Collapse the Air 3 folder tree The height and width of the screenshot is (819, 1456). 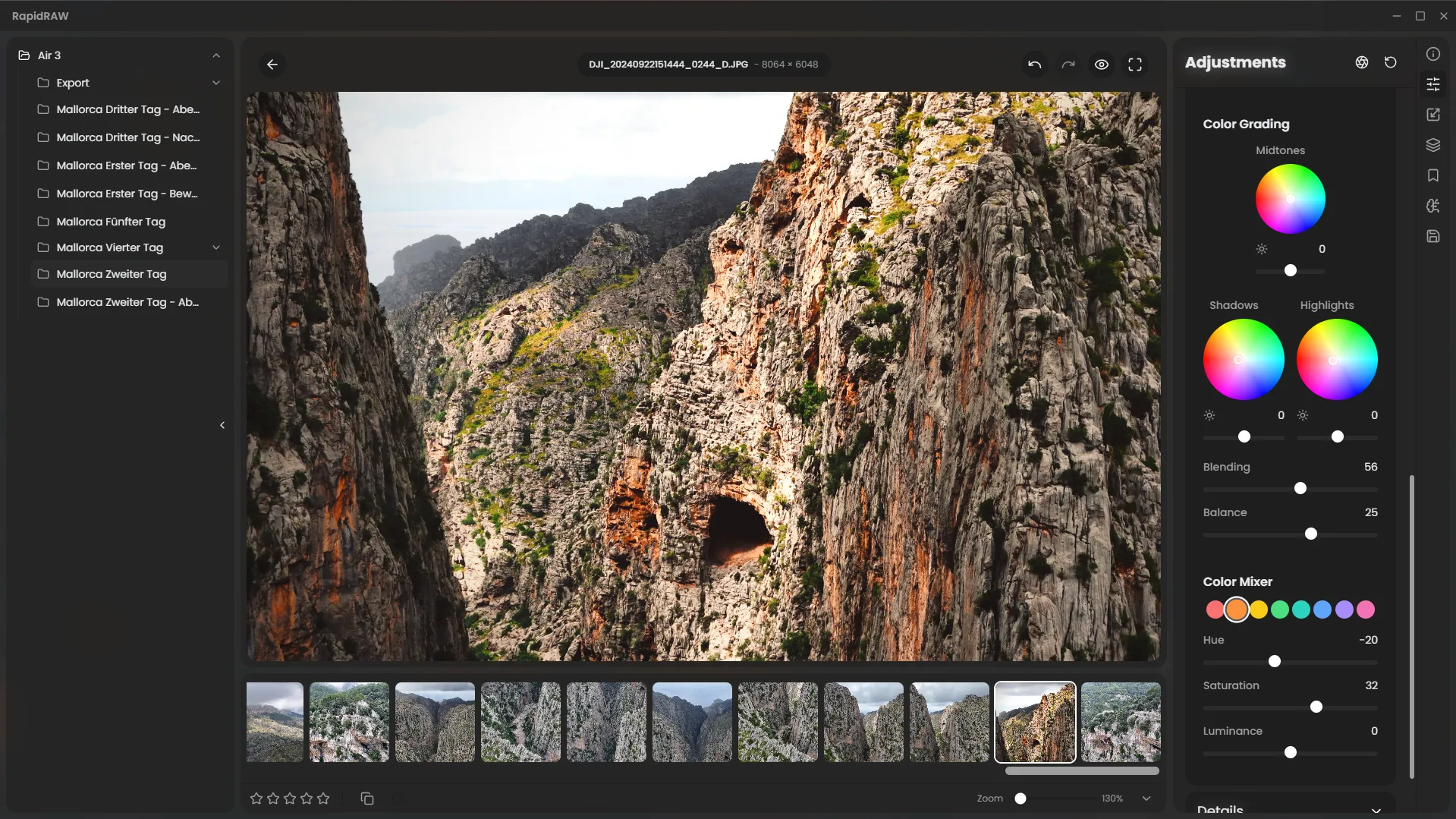coord(216,55)
